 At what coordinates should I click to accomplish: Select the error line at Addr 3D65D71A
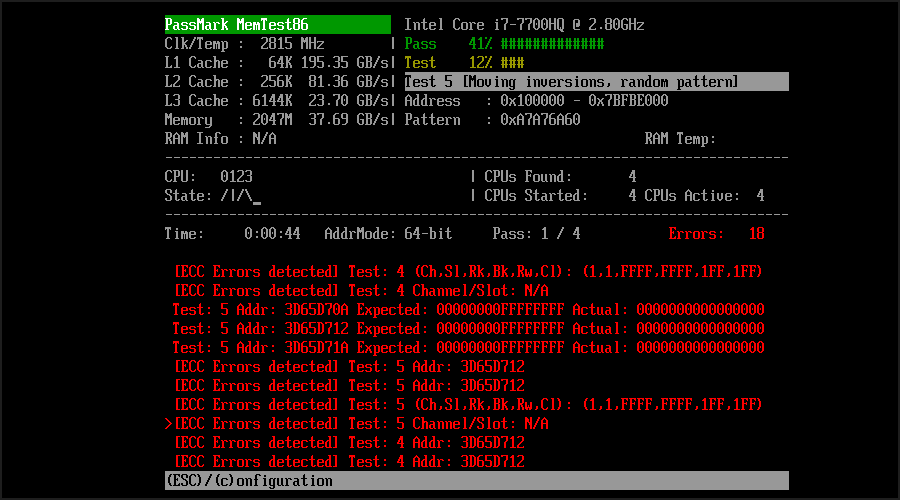tap(468, 347)
